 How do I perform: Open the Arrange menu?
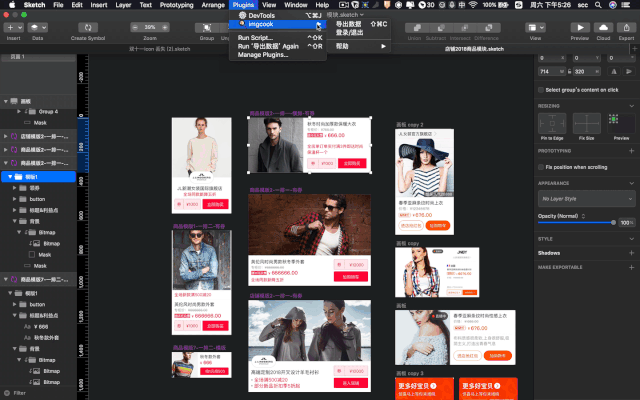pyautogui.click(x=213, y=5)
